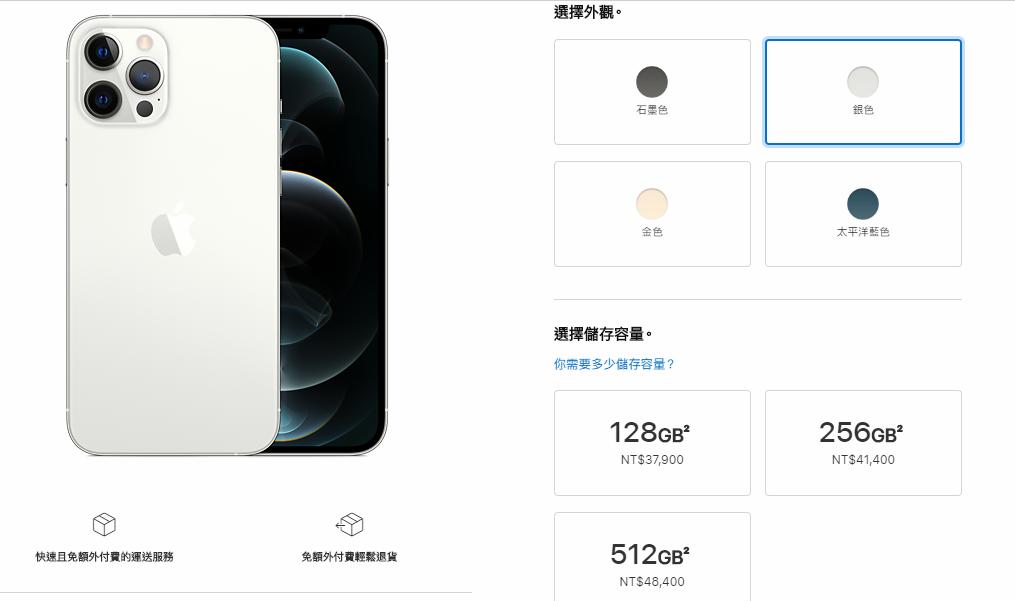
Task: Open the 你需要多少儲存容量 help link
Action: pos(614,364)
